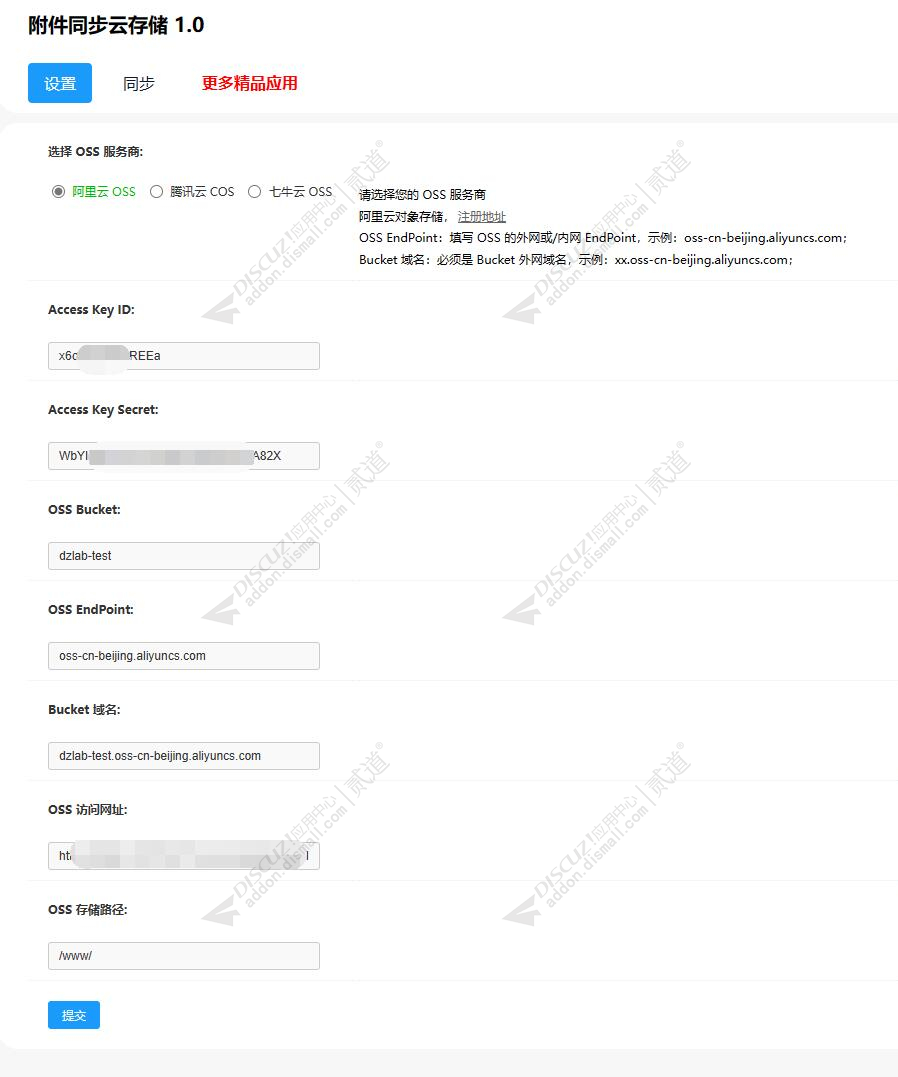Click the Bucket 域名 input field
This screenshot has height=1077, width=898.
click(183, 756)
